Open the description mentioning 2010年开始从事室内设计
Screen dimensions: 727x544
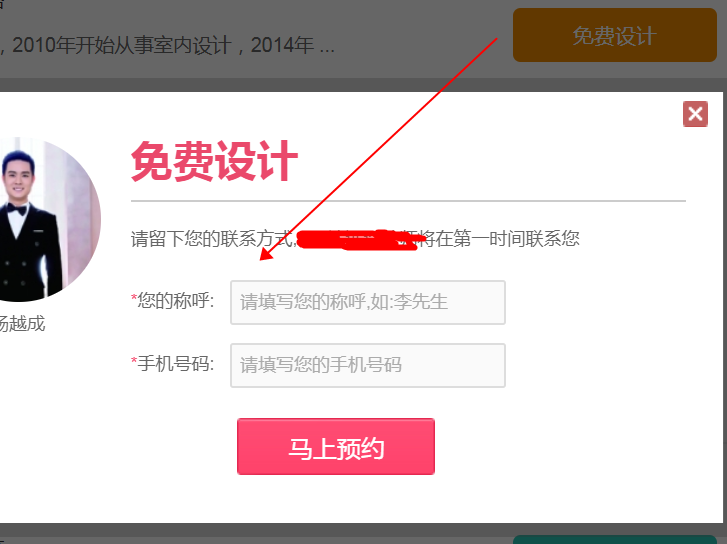coord(167,45)
